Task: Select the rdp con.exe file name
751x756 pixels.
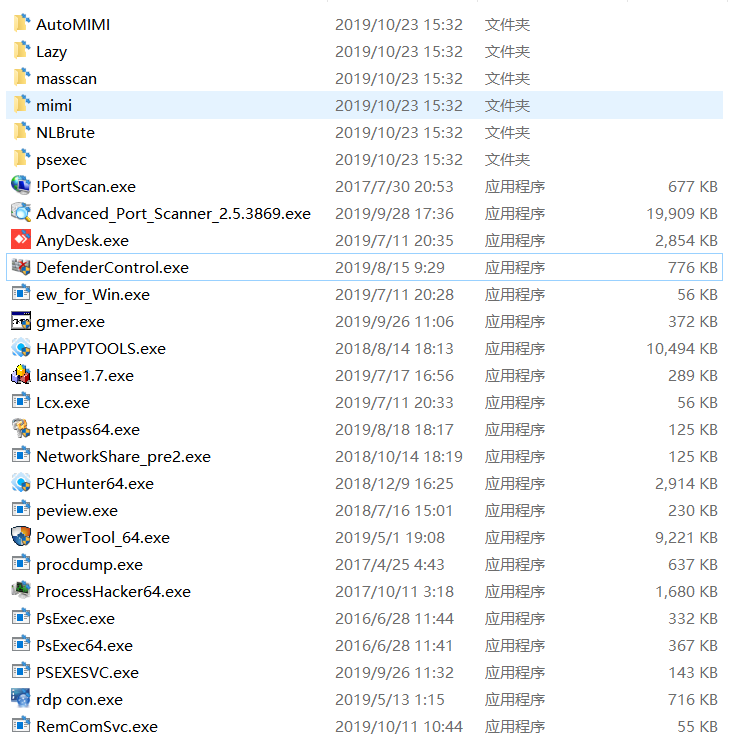Action: (80, 700)
